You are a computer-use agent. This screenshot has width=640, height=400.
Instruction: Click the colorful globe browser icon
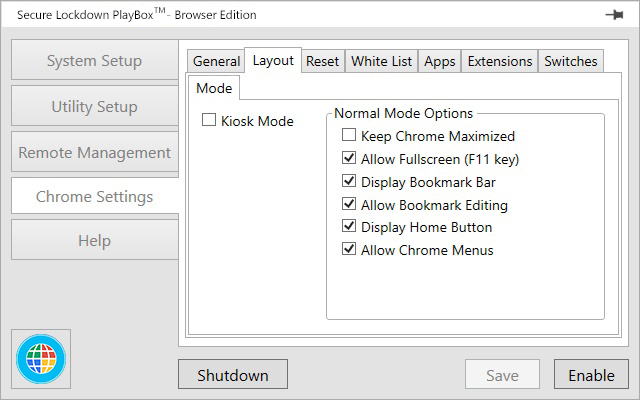coord(41,359)
